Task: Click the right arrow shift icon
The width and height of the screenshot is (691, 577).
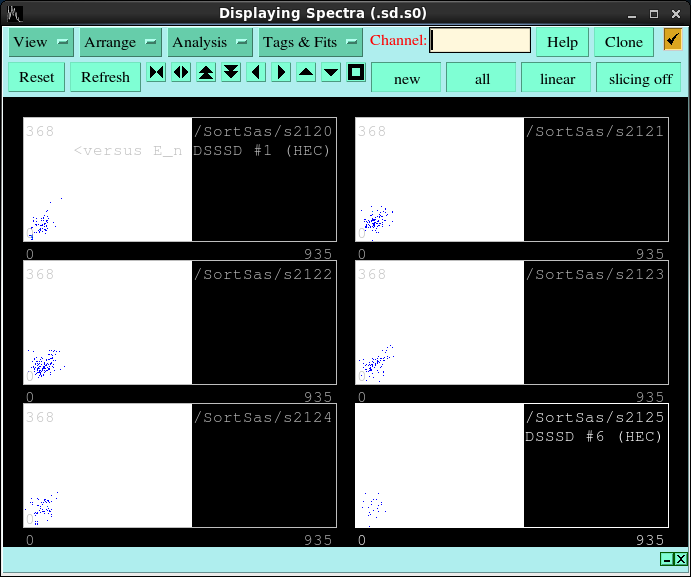Action: point(281,72)
